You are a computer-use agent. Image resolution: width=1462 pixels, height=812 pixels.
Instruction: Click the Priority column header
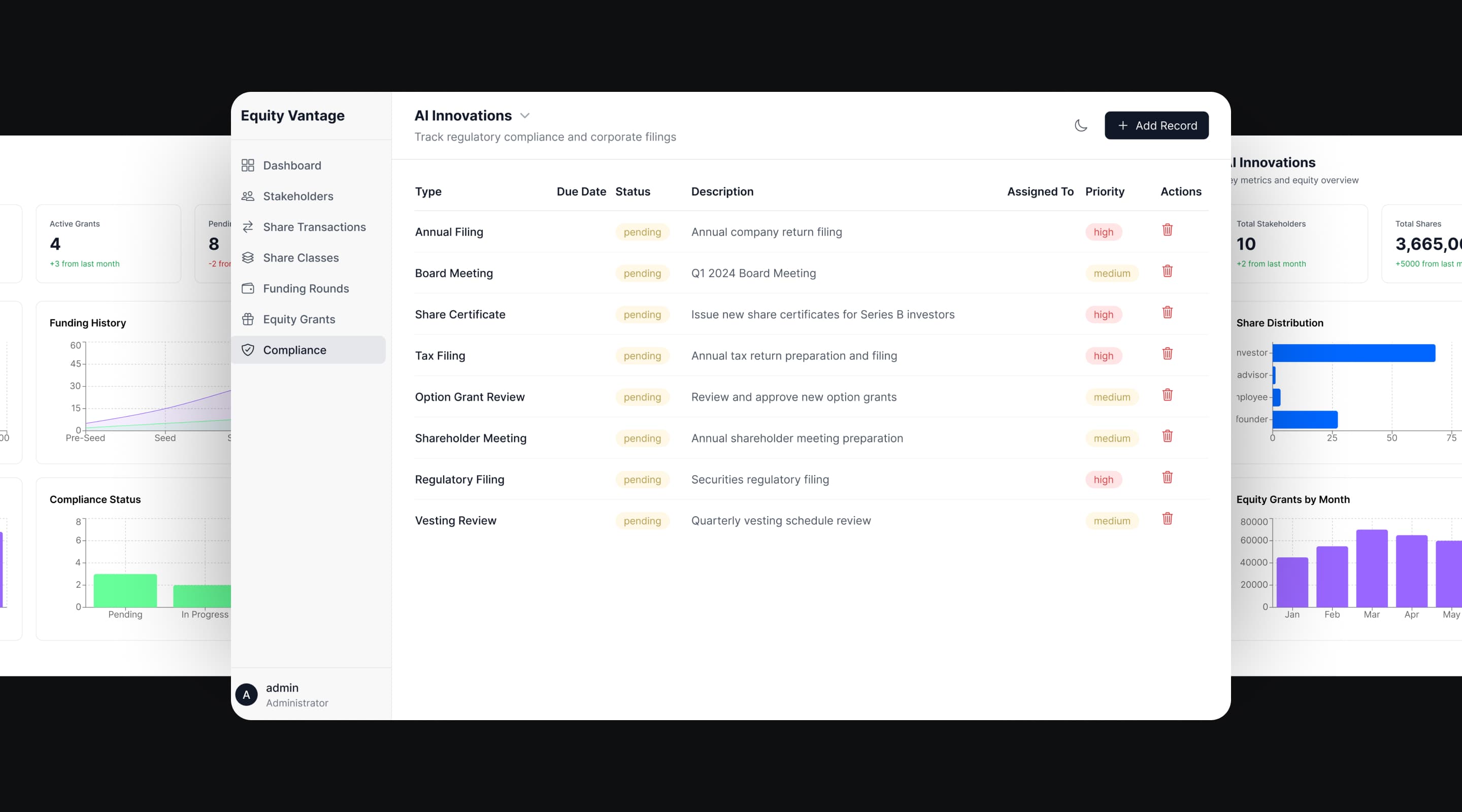(x=1104, y=192)
